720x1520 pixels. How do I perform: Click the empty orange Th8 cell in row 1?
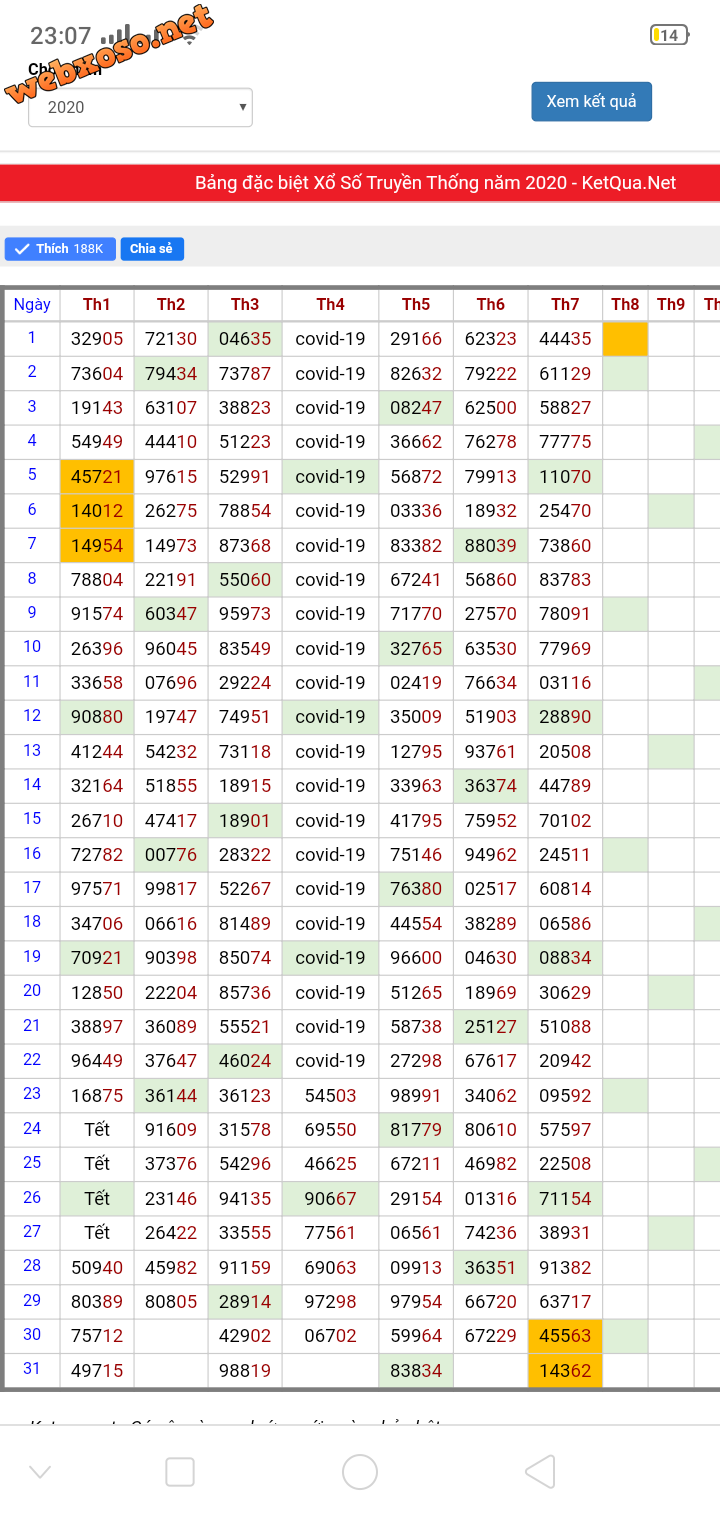point(625,339)
